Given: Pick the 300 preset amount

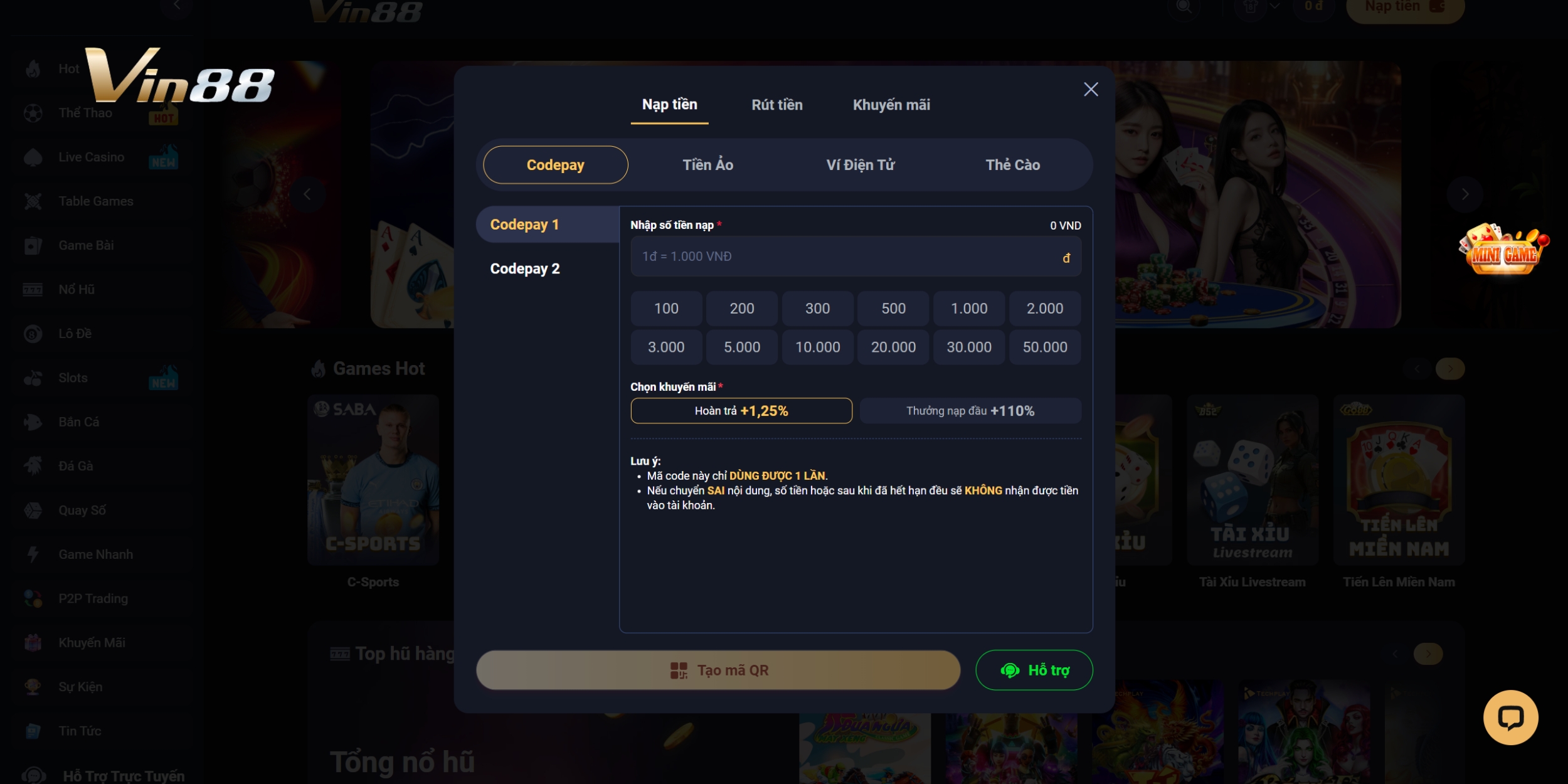Looking at the screenshot, I should (x=817, y=309).
